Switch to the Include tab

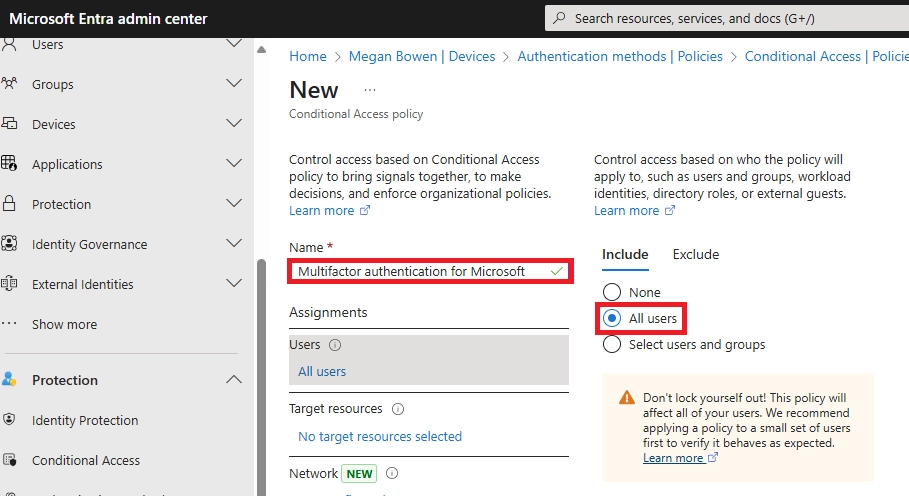click(625, 254)
